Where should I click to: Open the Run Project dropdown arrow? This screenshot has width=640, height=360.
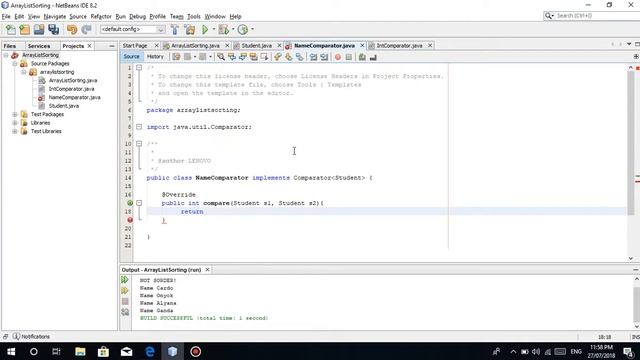pos(213,29)
